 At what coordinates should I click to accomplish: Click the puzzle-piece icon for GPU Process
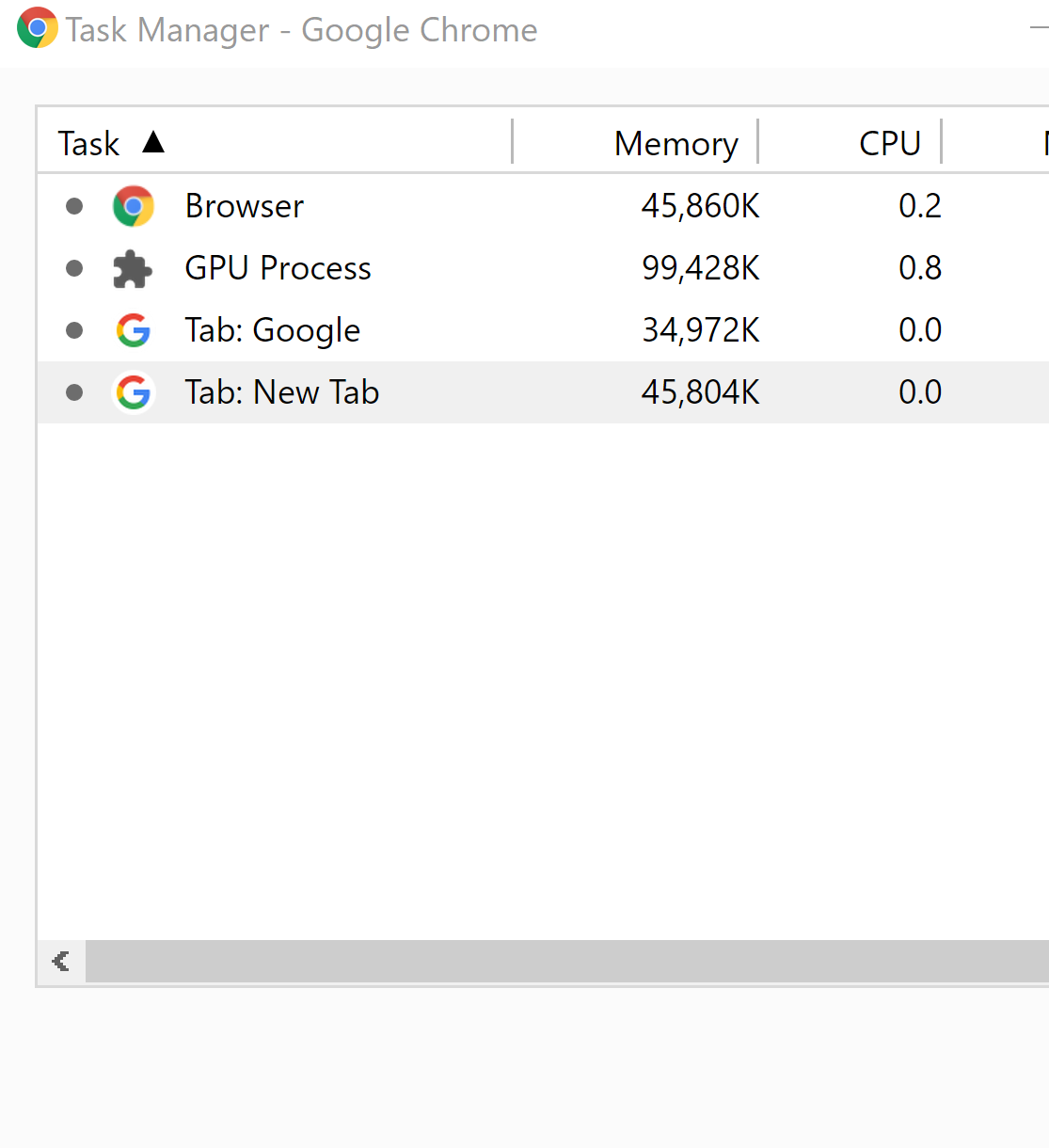(133, 268)
